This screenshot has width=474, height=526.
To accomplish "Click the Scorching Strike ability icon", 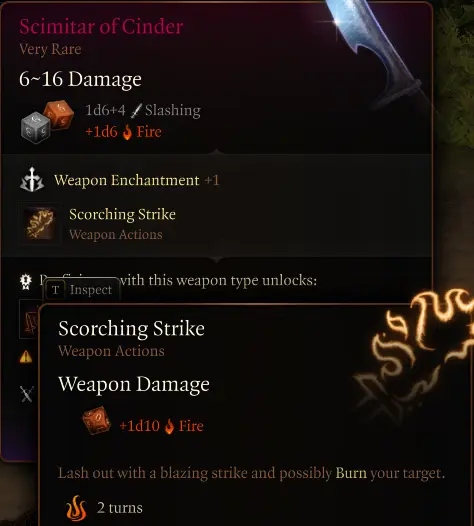I will (x=40, y=224).
